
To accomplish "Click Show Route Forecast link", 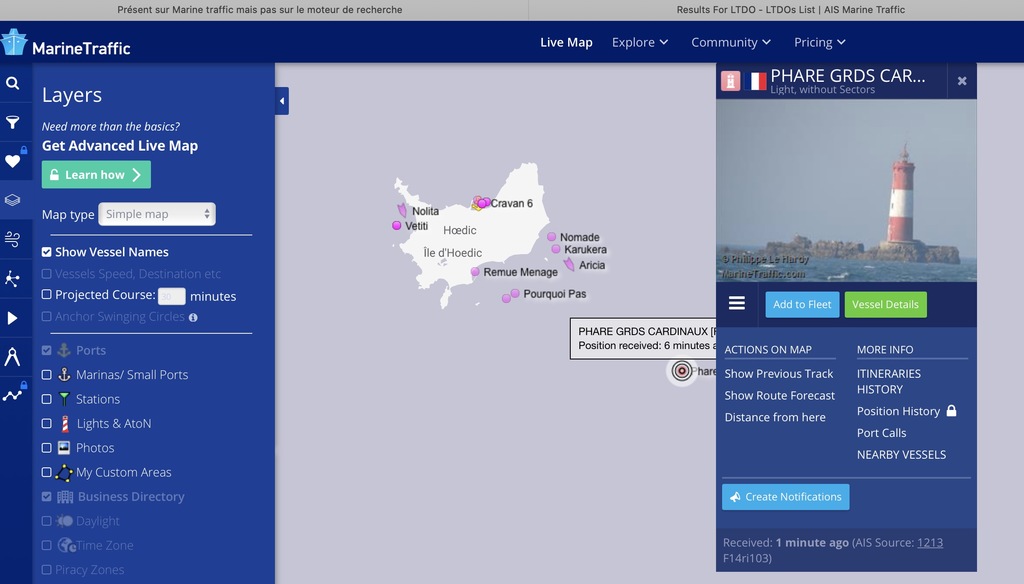I will click(x=780, y=395).
